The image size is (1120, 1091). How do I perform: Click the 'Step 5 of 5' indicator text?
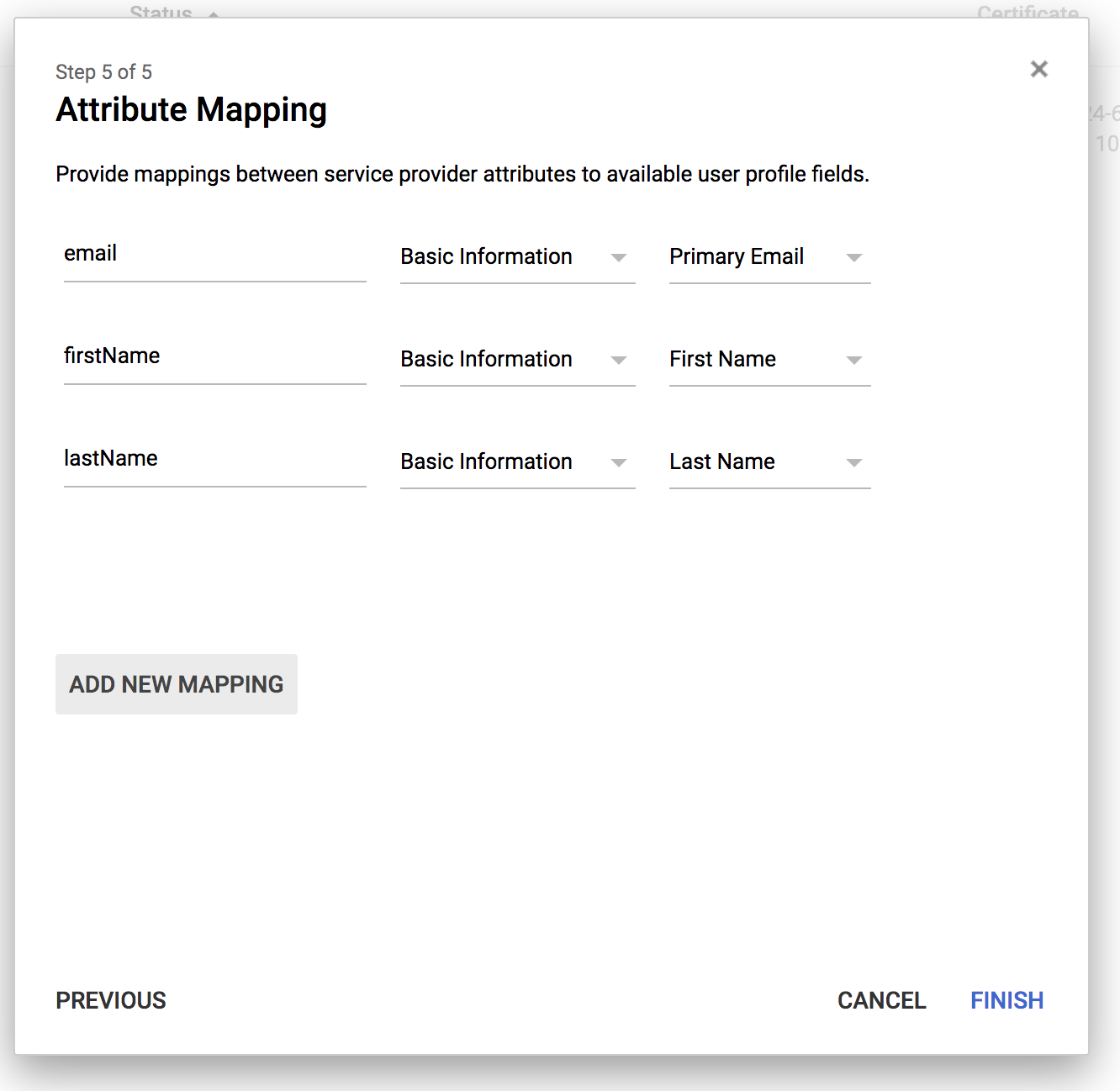(x=103, y=72)
